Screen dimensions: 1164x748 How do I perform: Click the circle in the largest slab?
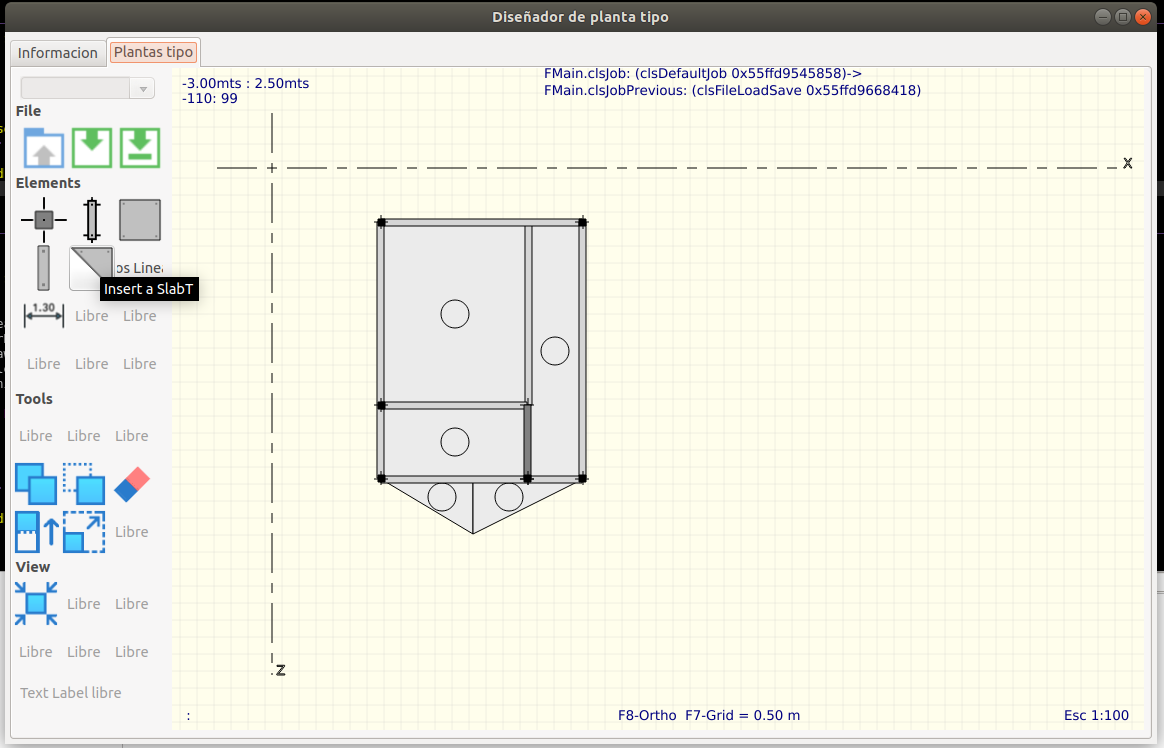pyautogui.click(x=455, y=314)
